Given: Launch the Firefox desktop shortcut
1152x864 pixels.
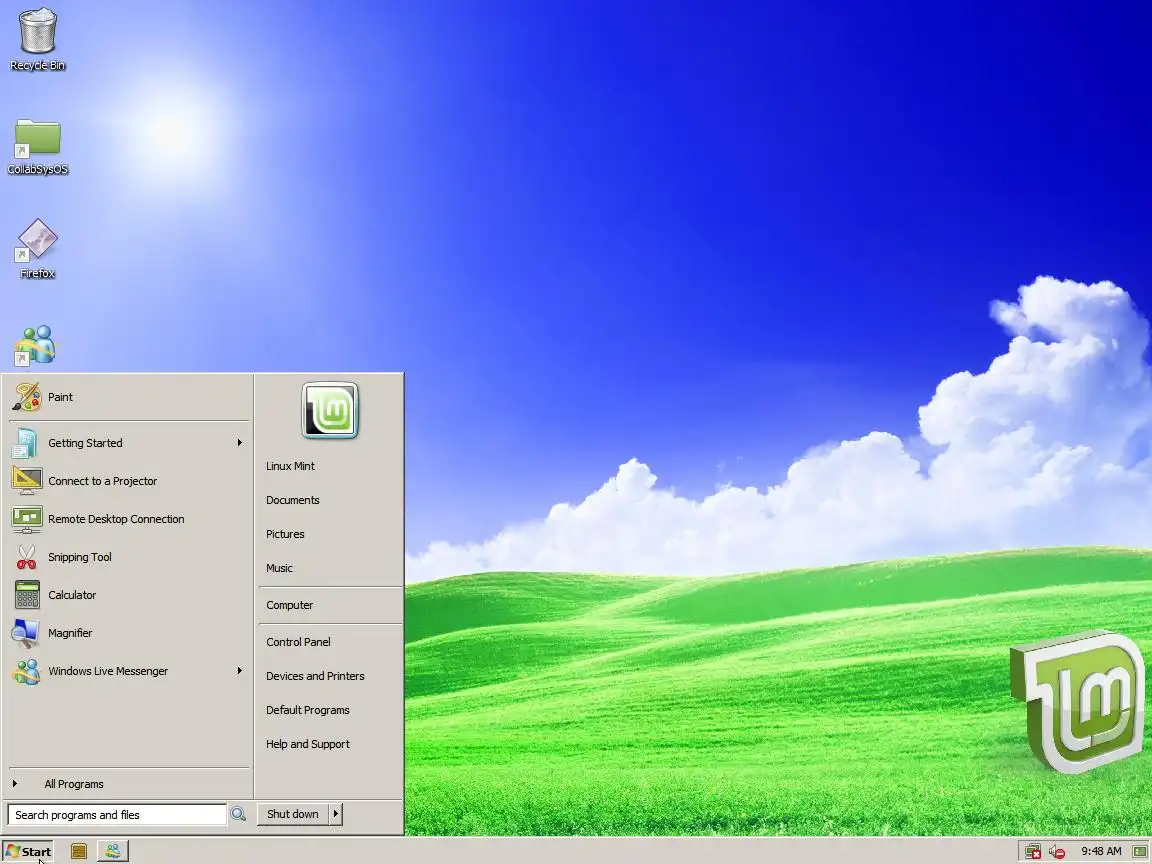Looking at the screenshot, I should point(37,248).
